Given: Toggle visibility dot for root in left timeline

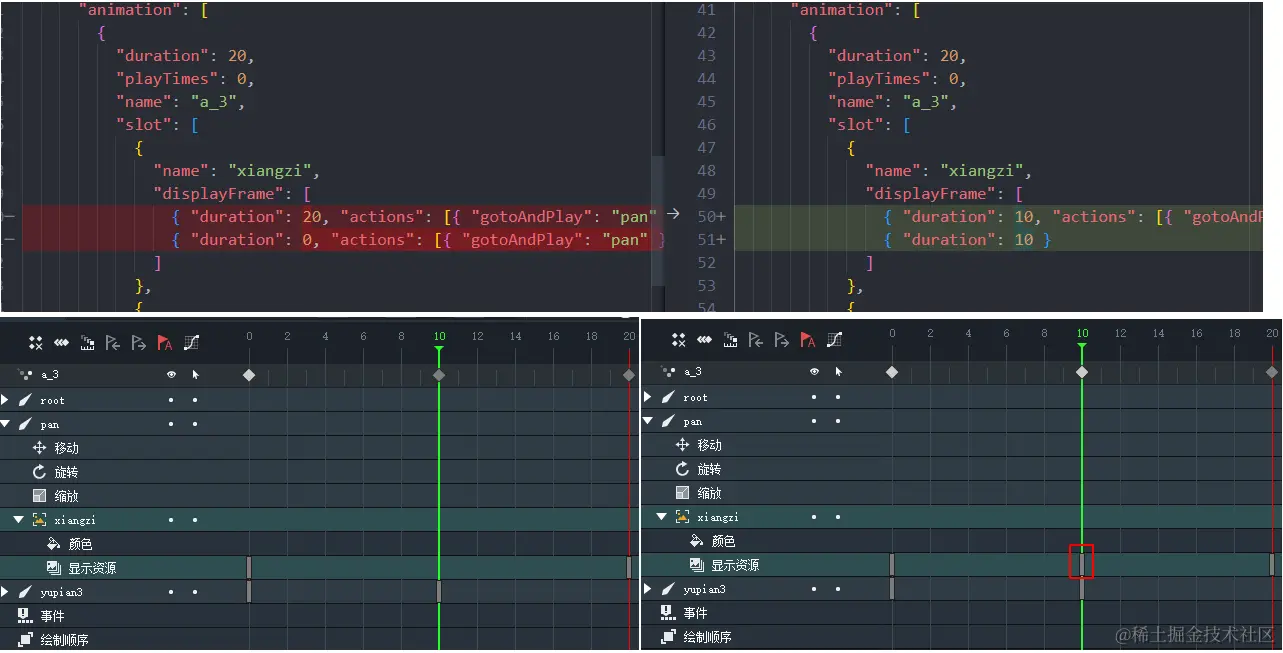Looking at the screenshot, I should point(171,400).
